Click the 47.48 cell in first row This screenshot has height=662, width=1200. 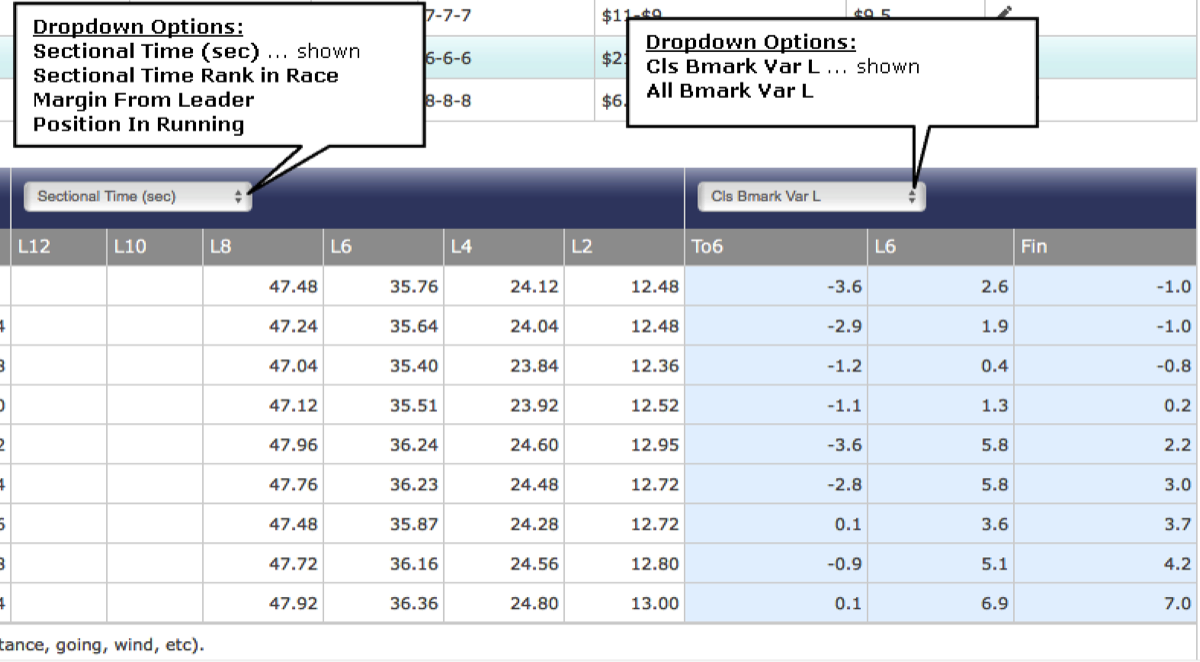263,287
